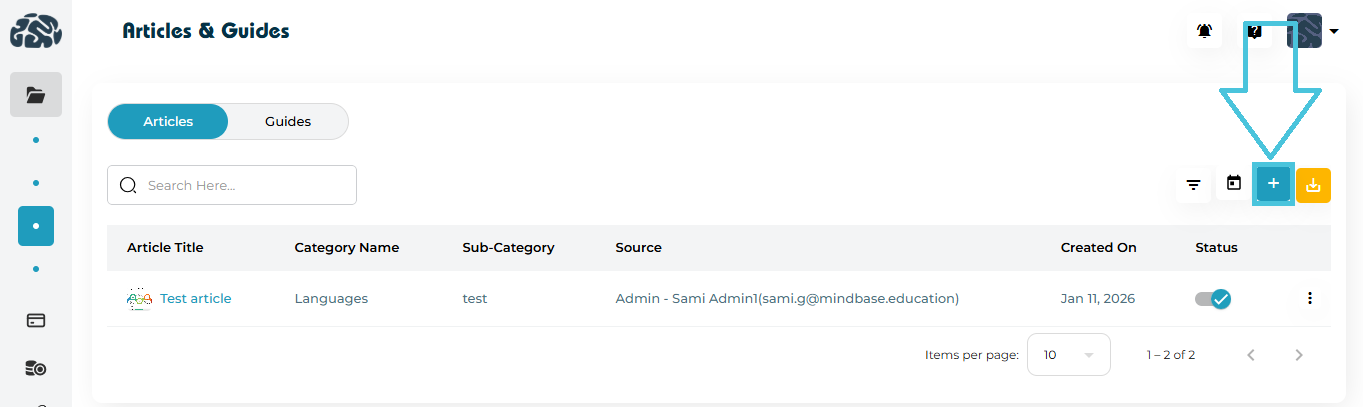This screenshot has width=1363, height=407.
Task: Open the Test article link
Action: coord(195,298)
